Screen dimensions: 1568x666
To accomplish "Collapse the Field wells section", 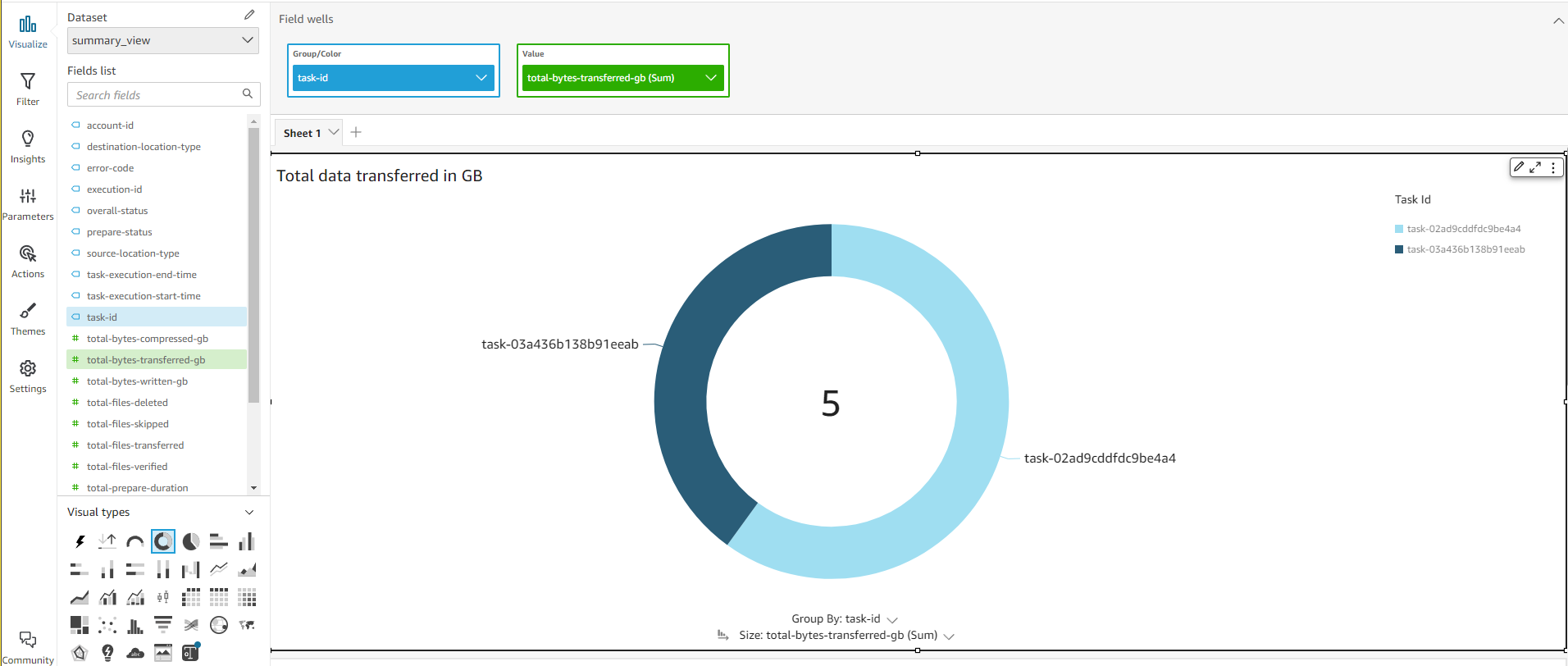I will (x=1558, y=21).
